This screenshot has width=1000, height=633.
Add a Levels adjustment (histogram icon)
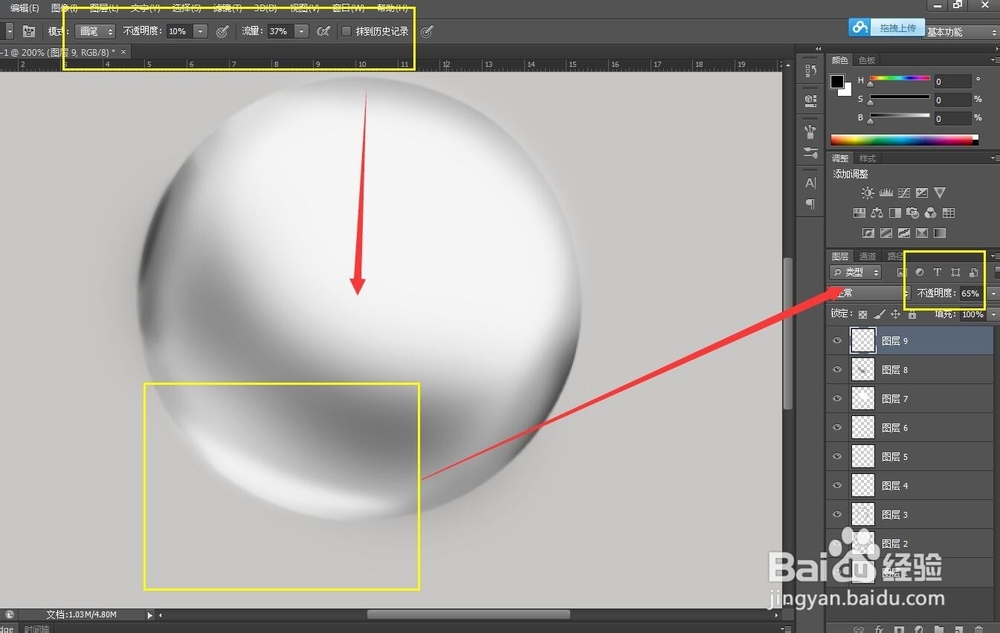pyautogui.click(x=886, y=193)
